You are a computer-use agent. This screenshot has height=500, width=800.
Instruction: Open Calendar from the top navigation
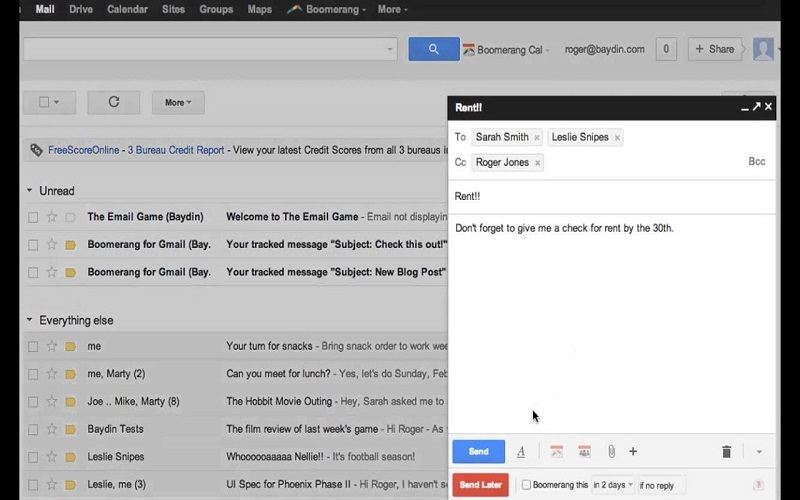[x=127, y=9]
